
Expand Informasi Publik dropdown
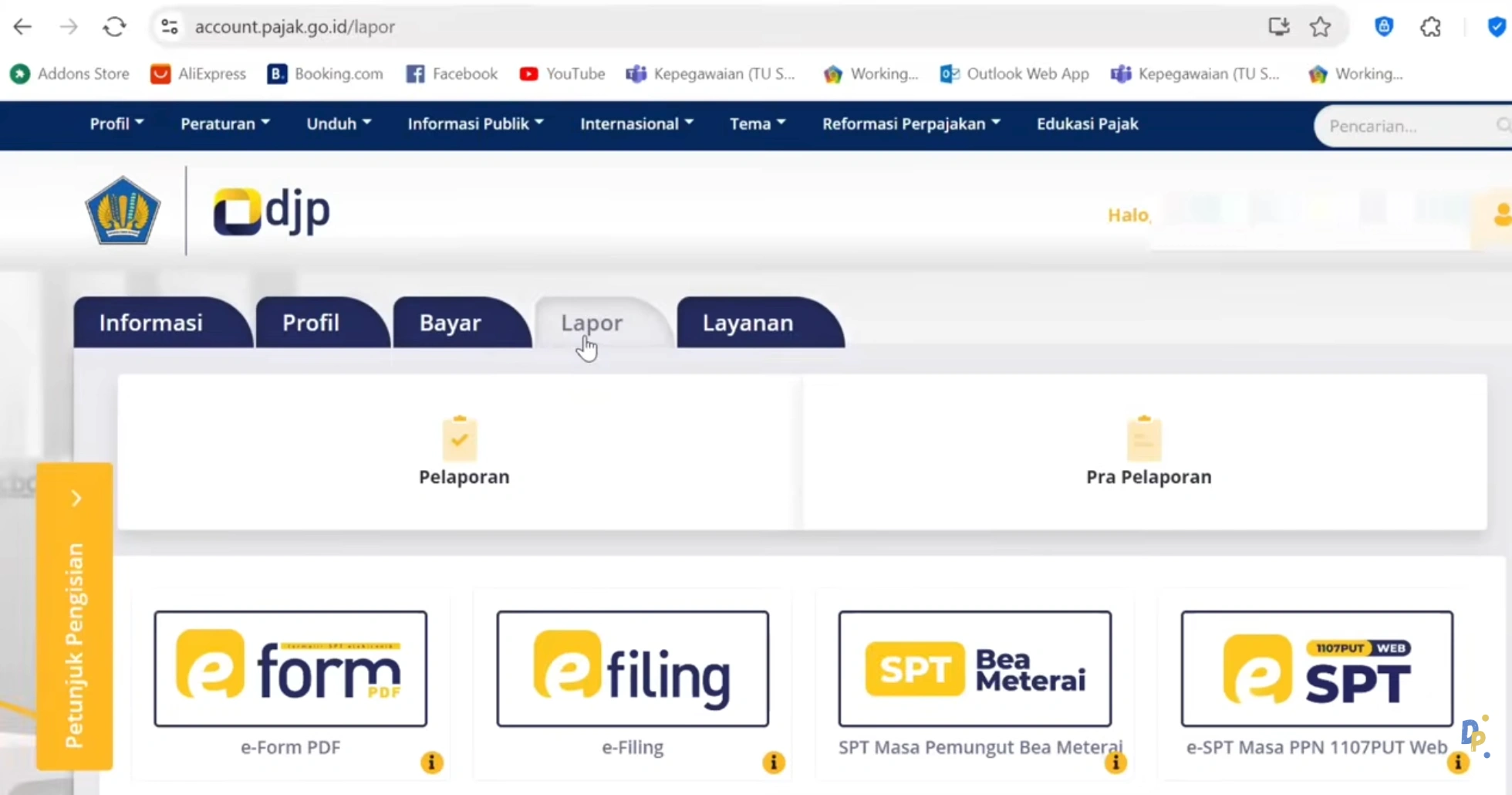point(475,124)
